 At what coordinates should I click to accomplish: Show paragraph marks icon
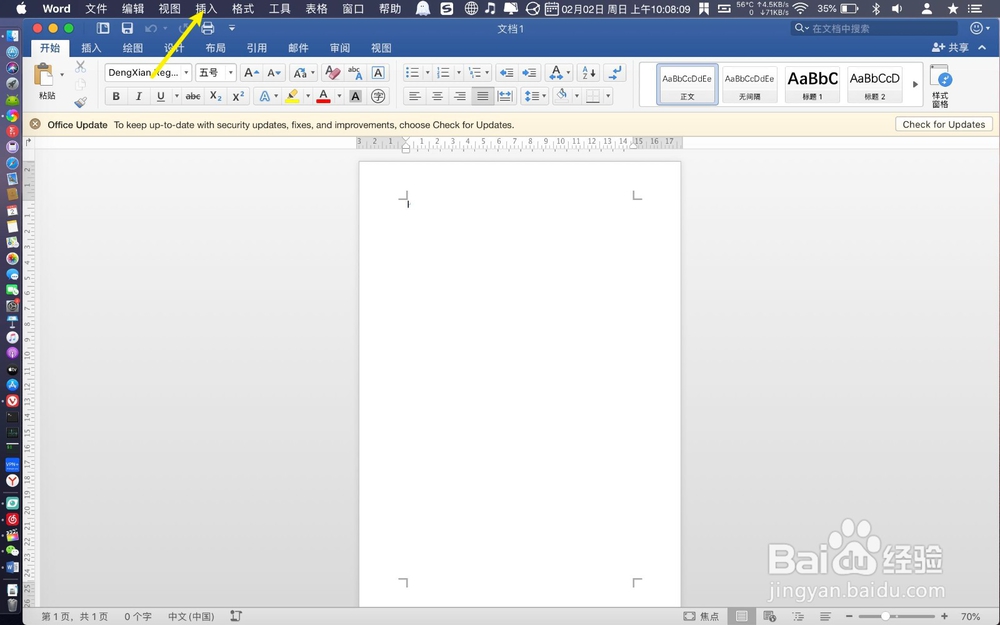coord(615,73)
